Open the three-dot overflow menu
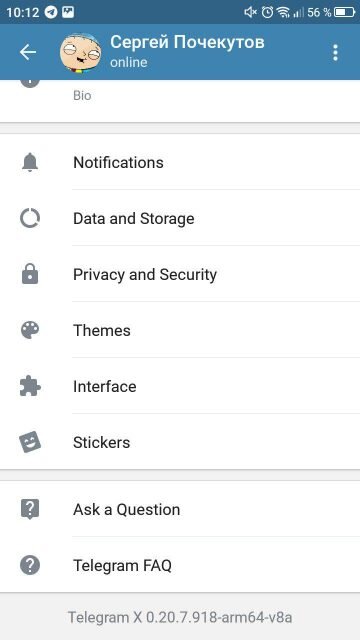360x640 pixels. click(335, 53)
